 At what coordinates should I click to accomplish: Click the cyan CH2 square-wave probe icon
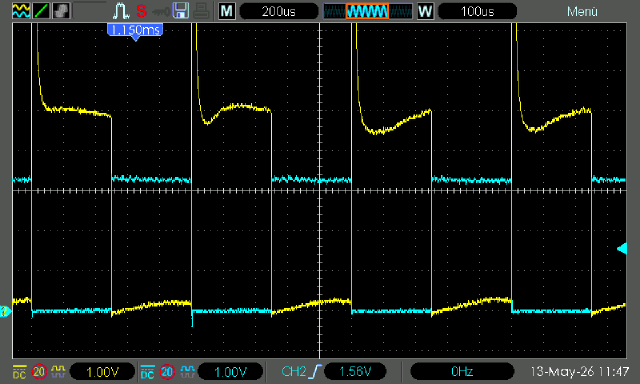pyautogui.click(x=187, y=371)
